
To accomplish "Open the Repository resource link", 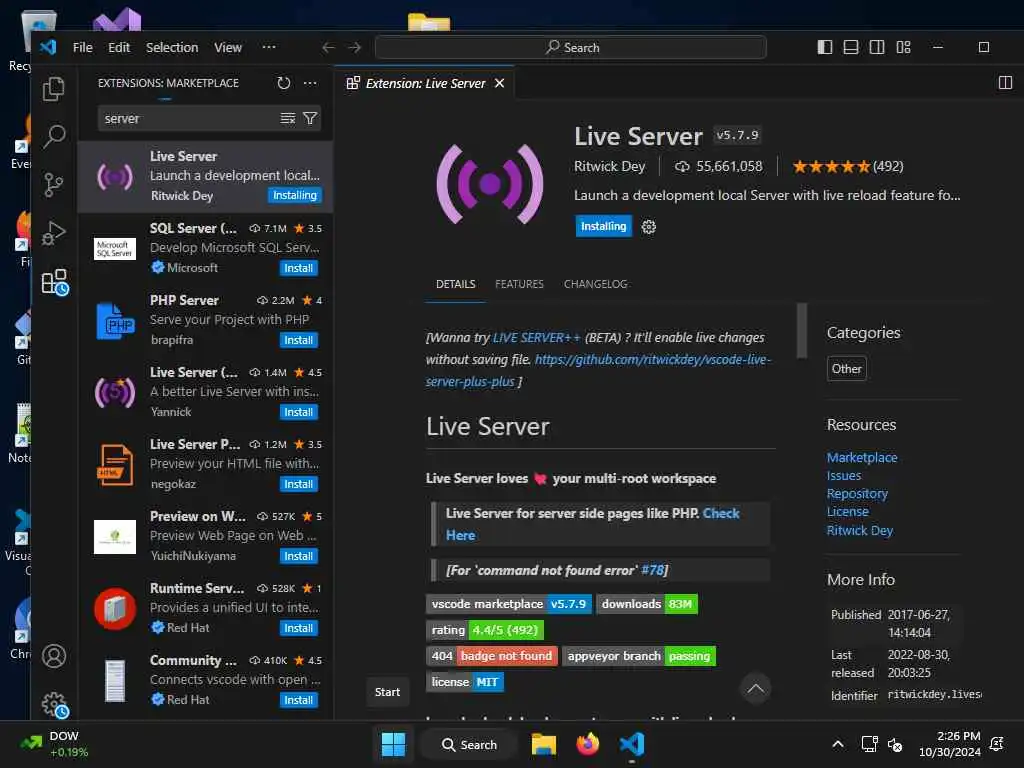I will [x=857, y=494].
